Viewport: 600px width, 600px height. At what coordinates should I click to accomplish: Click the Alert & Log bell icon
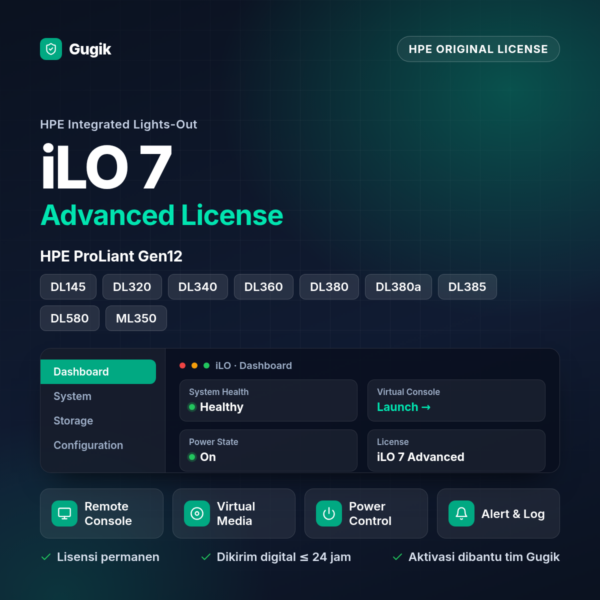tap(461, 514)
